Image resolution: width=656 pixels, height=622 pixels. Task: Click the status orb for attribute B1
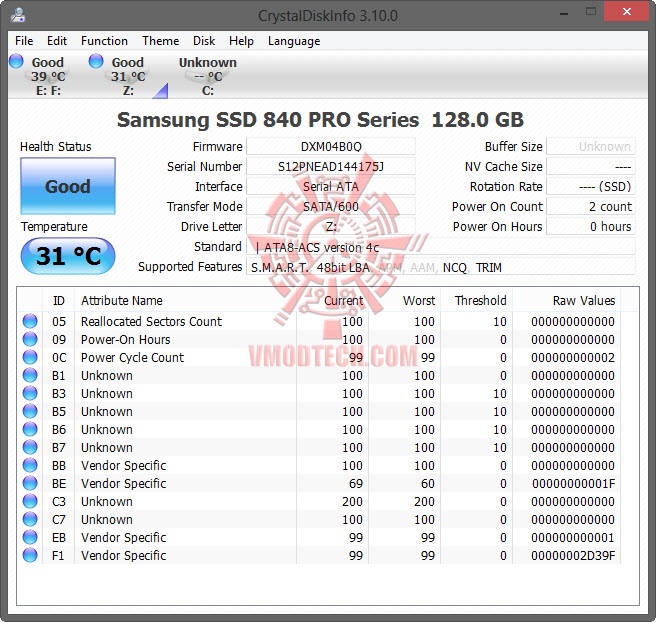pyautogui.click(x=30, y=375)
